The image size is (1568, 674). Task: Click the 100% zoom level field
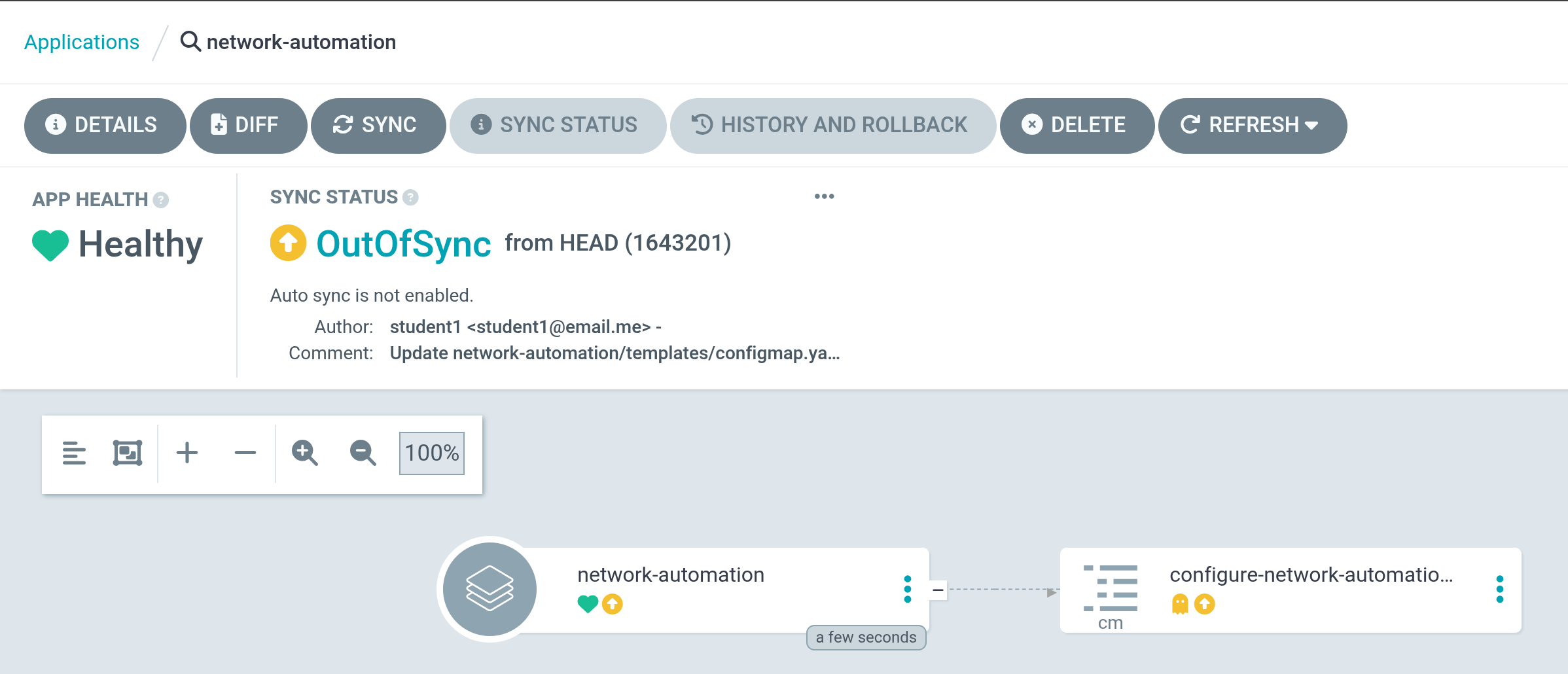[x=432, y=453]
